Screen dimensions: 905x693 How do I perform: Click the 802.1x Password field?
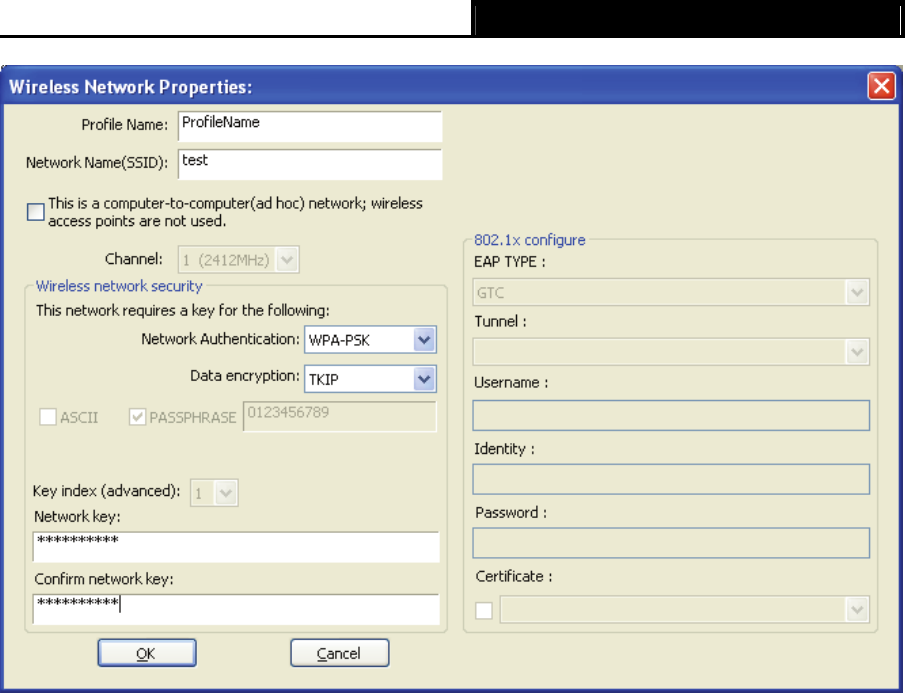(x=671, y=542)
